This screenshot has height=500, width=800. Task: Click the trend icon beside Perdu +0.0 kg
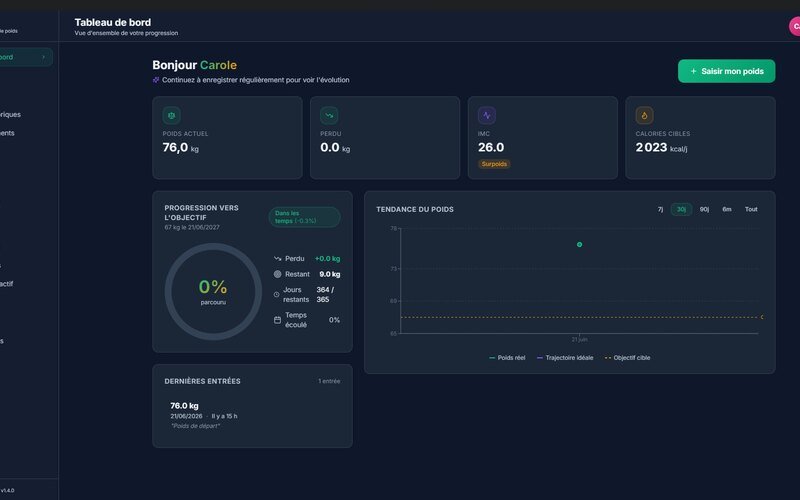coord(278,259)
